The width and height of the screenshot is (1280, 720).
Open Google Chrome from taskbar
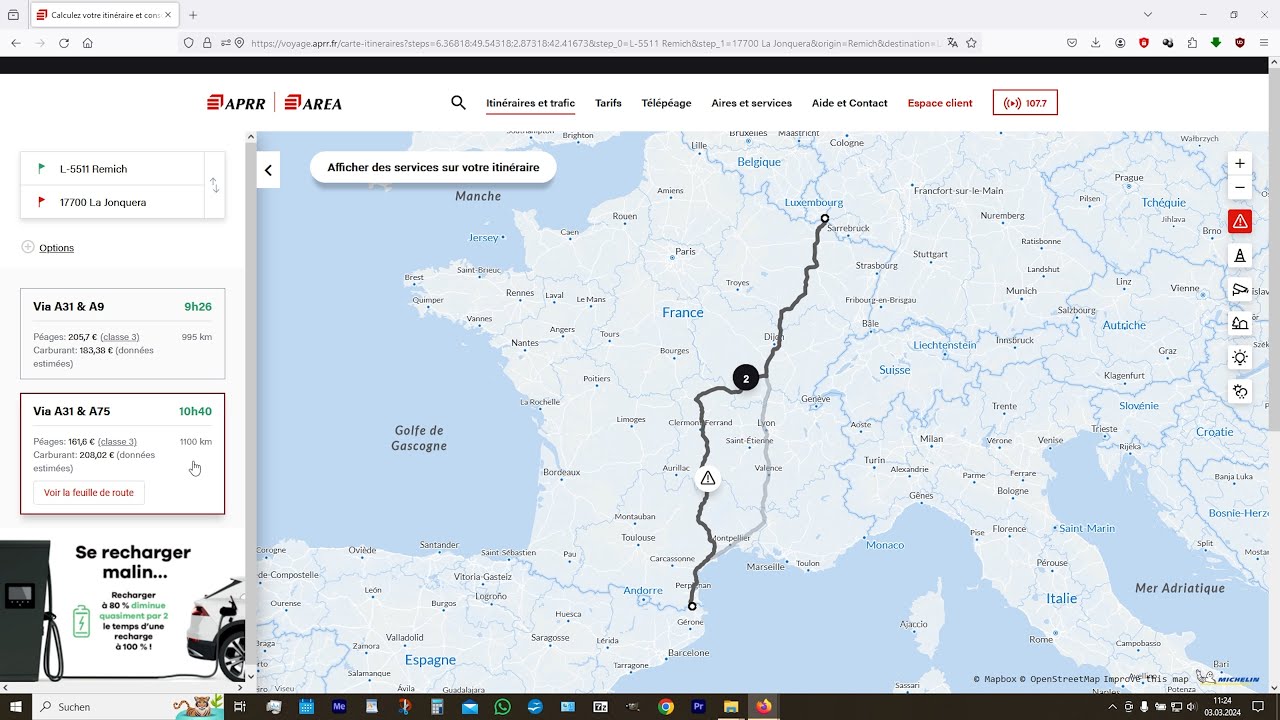click(666, 707)
